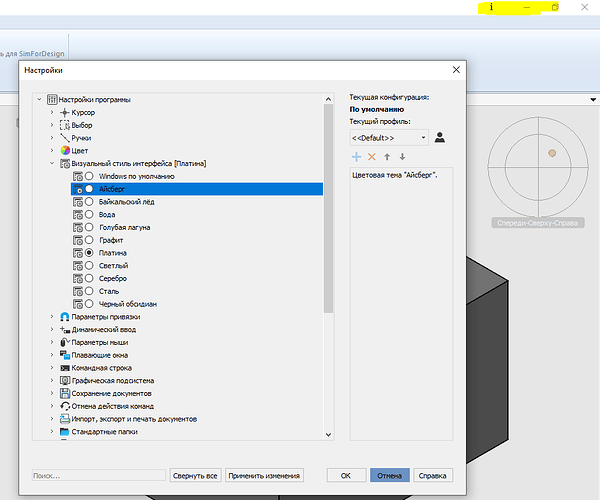The height and width of the screenshot is (500, 600).
Task: Click the Стандартные папки folder icon
Action: click(65, 432)
